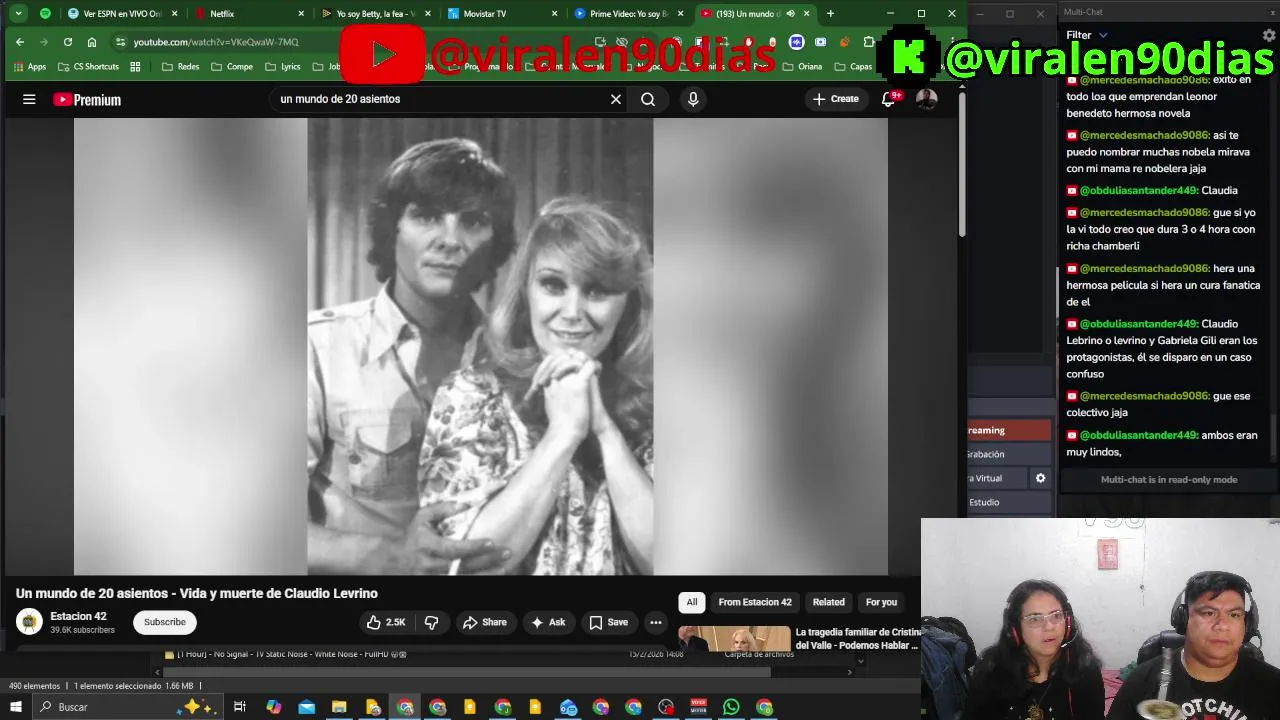The image size is (1280, 720).
Task: Open La tragedia familiar de Cristina title
Action: click(857, 639)
